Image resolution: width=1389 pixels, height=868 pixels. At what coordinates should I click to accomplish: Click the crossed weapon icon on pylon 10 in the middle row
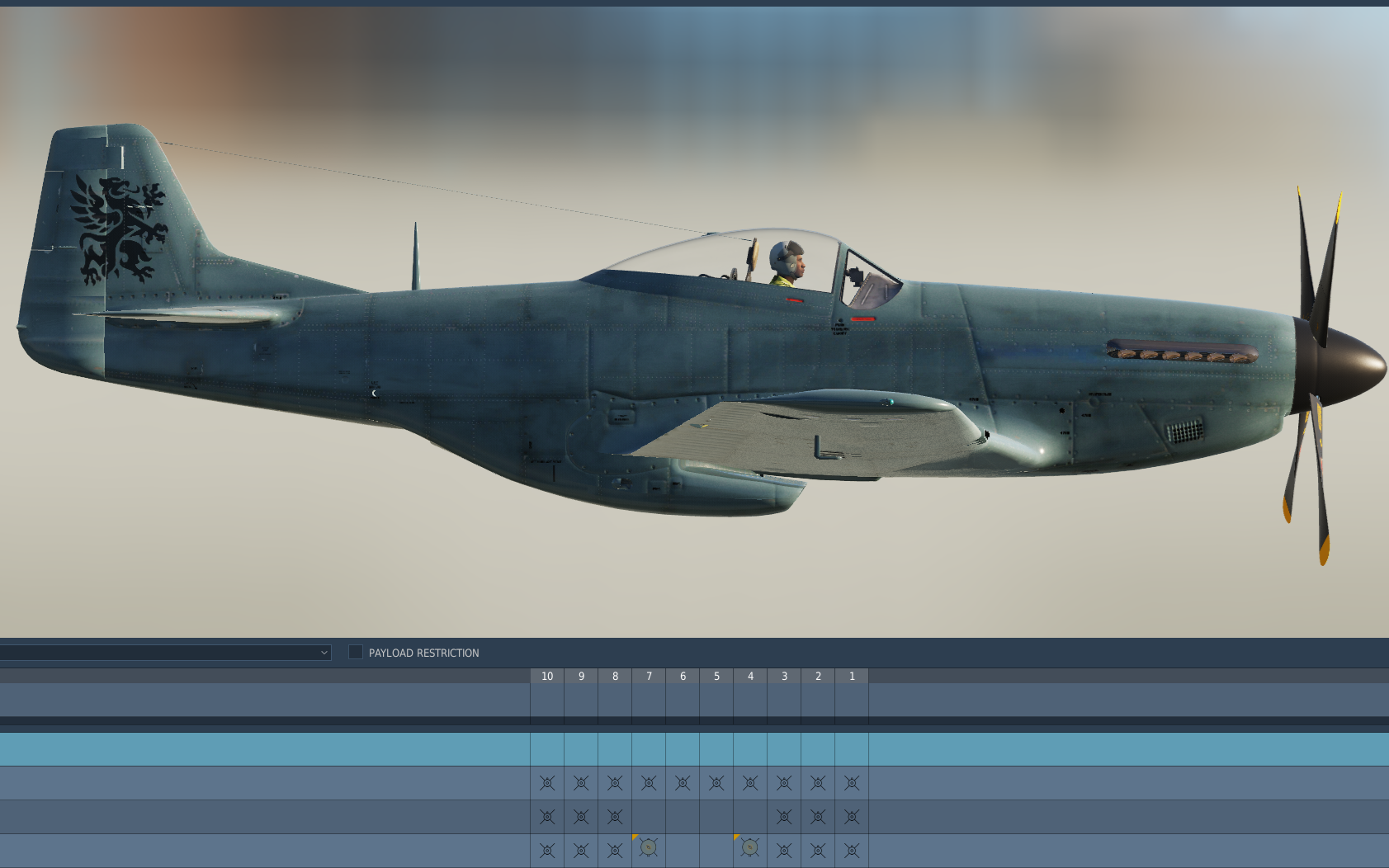pyautogui.click(x=546, y=816)
